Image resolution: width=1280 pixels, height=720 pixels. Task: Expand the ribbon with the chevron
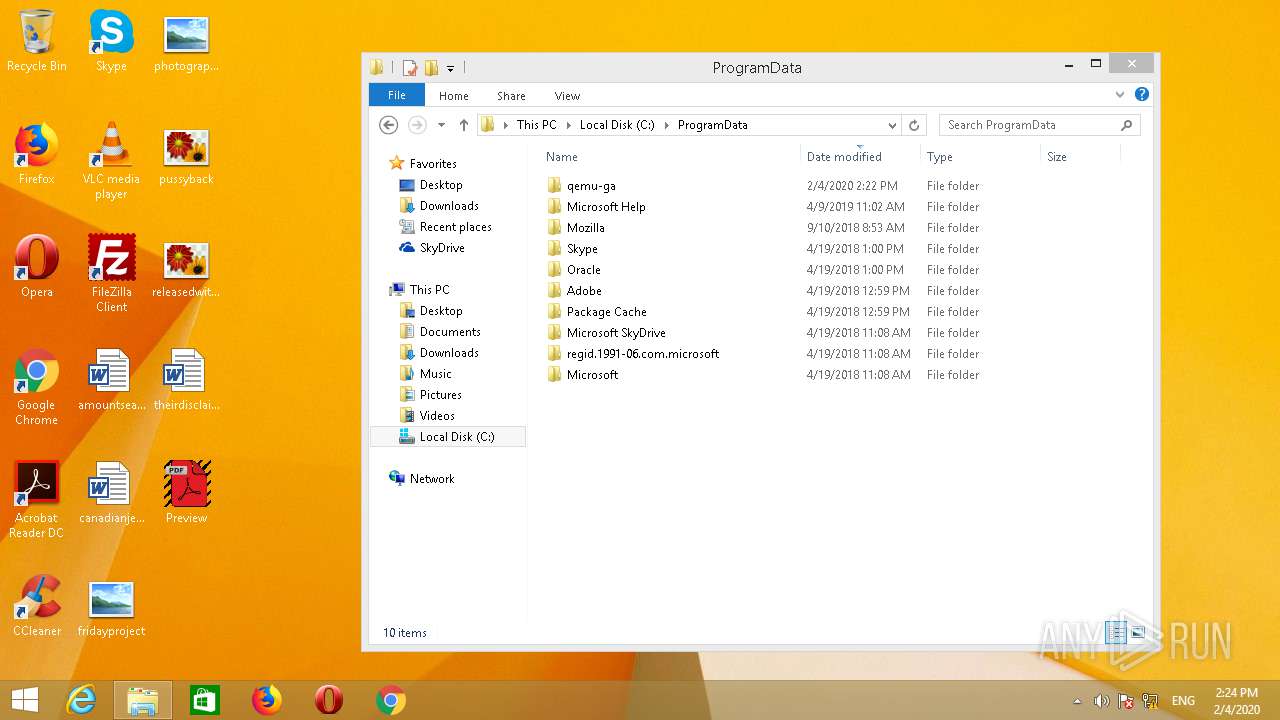tap(1120, 95)
